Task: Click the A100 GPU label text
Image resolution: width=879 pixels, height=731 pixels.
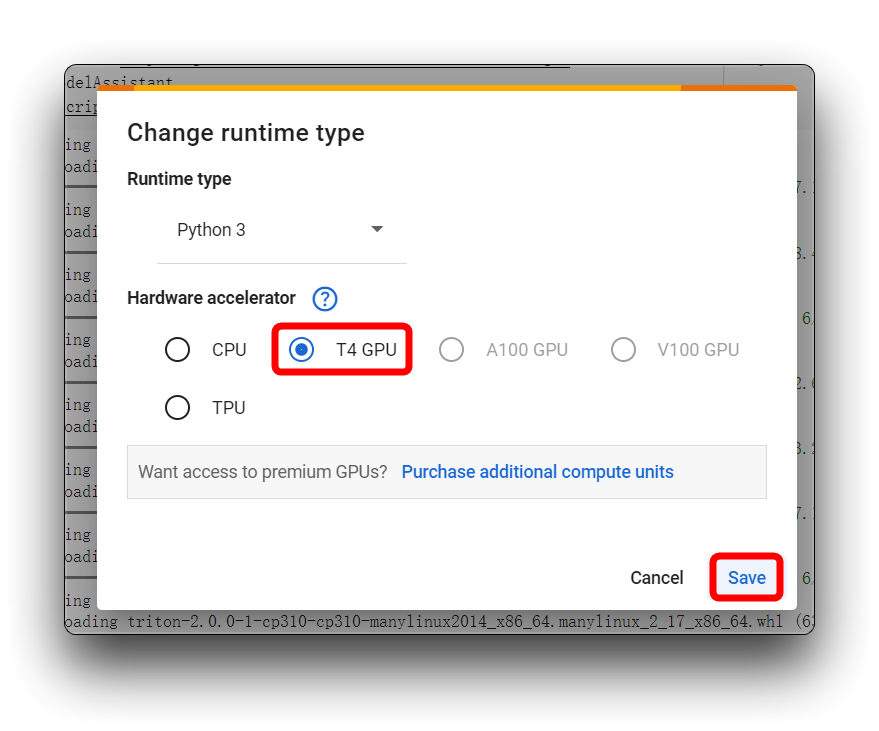Action: point(527,350)
